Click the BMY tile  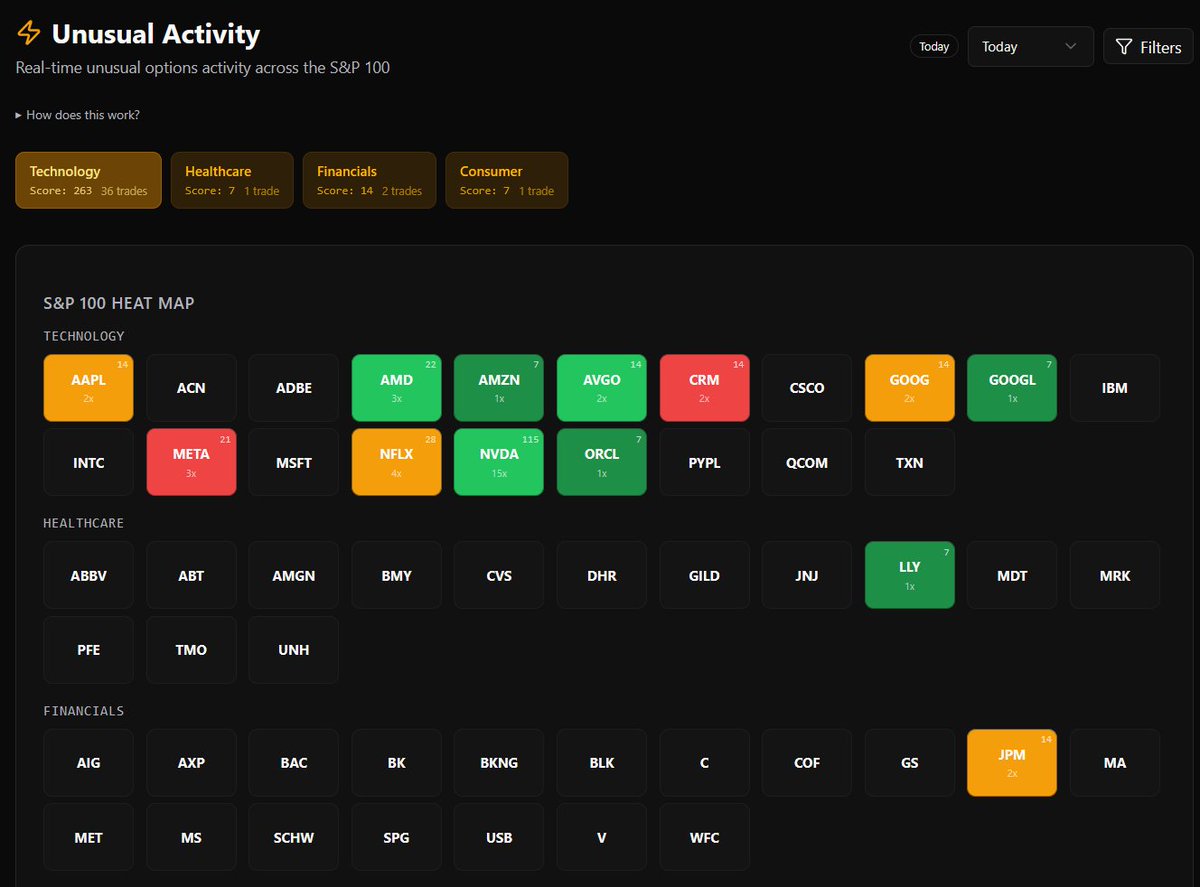click(x=396, y=575)
